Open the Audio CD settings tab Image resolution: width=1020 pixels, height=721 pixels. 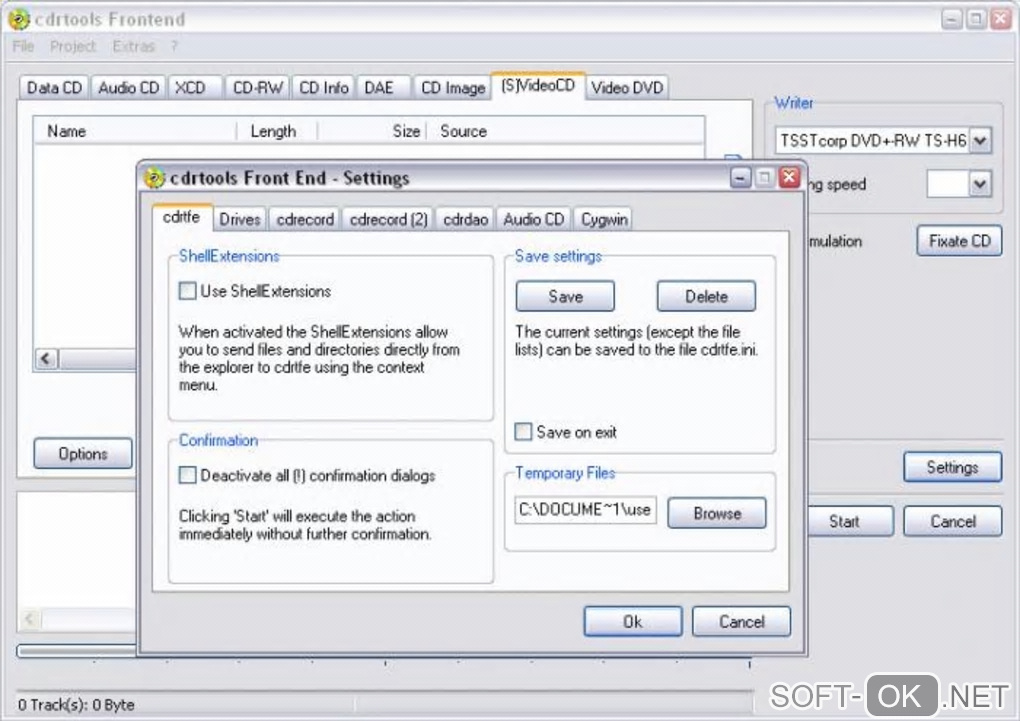pos(533,219)
